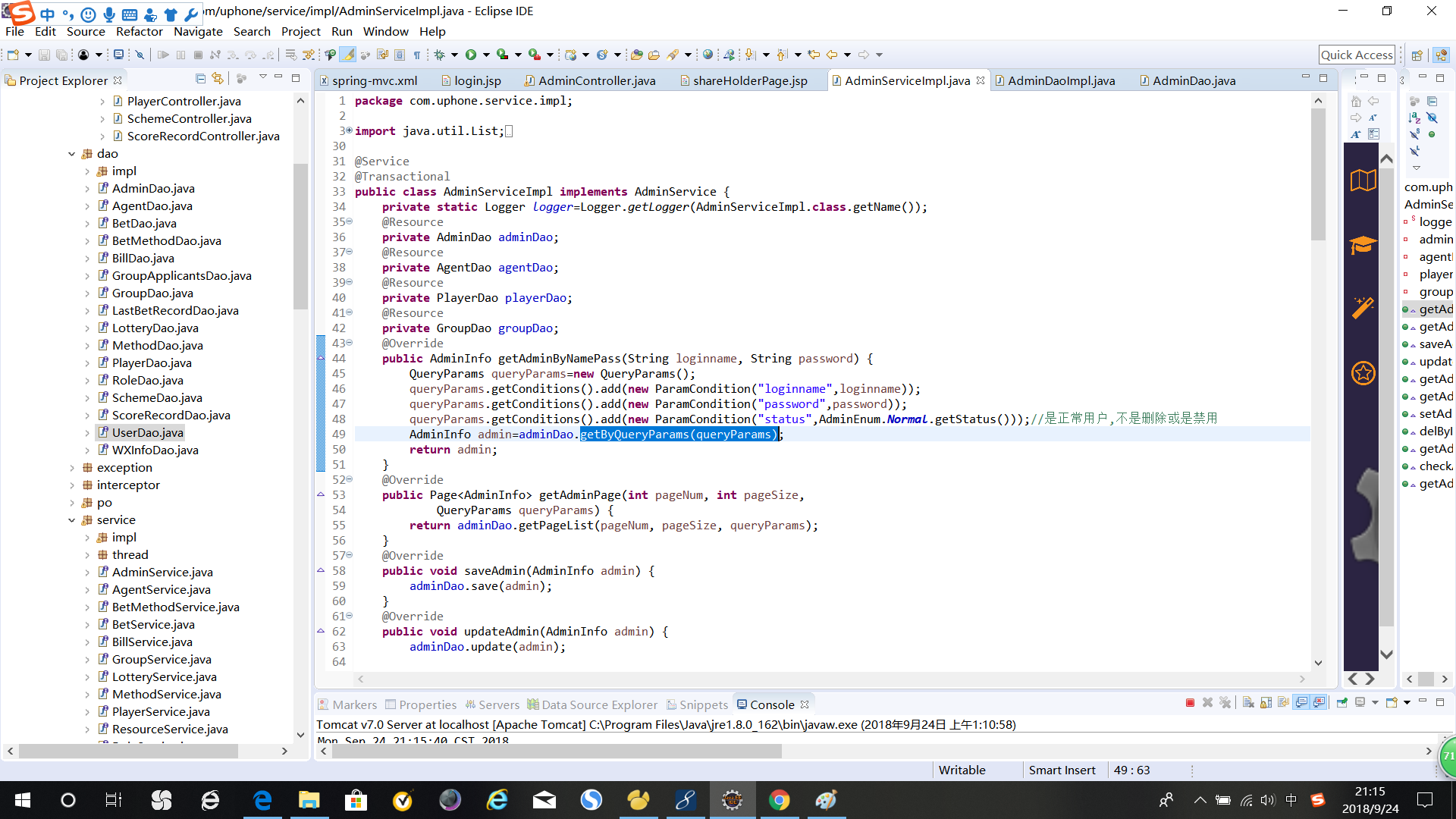Open the Data Source Explorer tab
This screenshot has height=819, width=1456.
pos(592,704)
